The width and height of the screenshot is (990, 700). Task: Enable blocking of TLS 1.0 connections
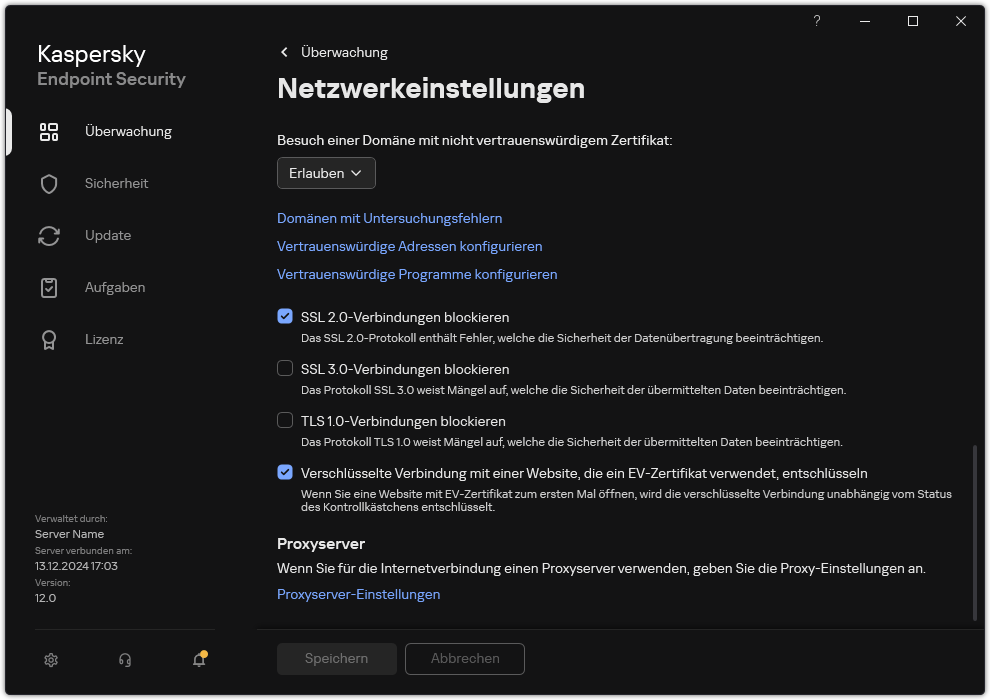tap(284, 421)
